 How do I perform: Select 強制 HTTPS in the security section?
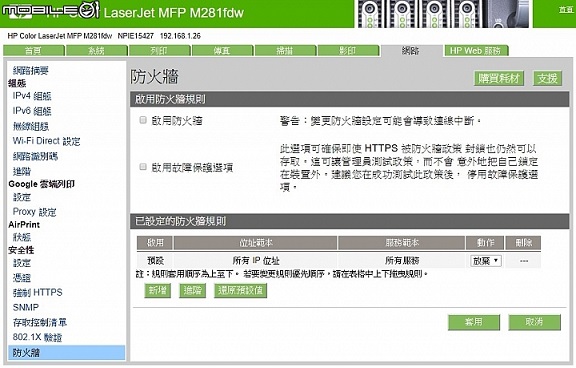pos(37,293)
